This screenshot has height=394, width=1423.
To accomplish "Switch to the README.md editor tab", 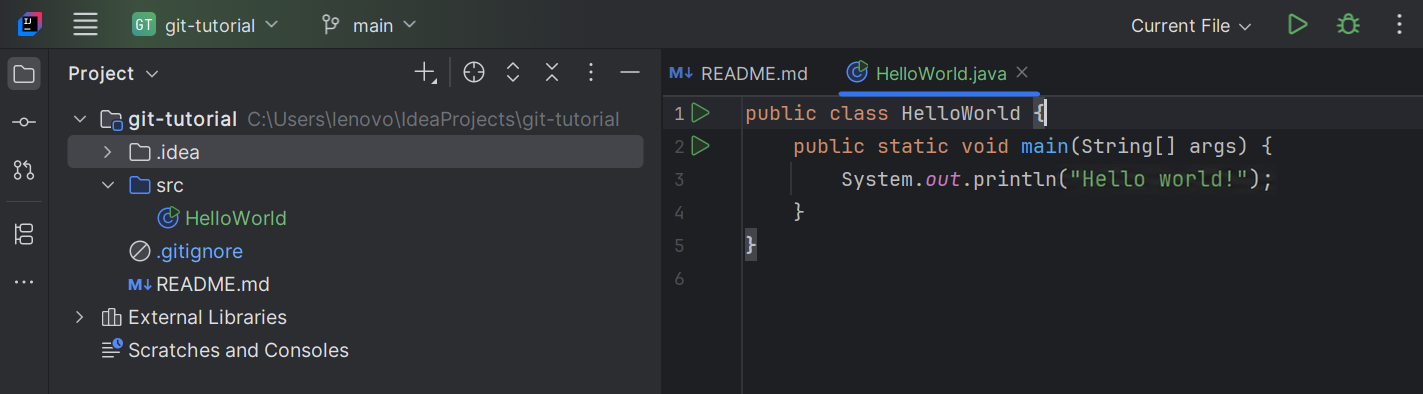I will 739,73.
